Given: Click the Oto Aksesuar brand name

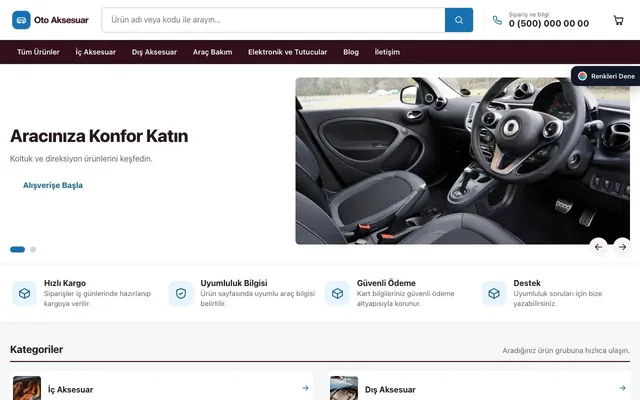Looking at the screenshot, I should pos(61,20).
